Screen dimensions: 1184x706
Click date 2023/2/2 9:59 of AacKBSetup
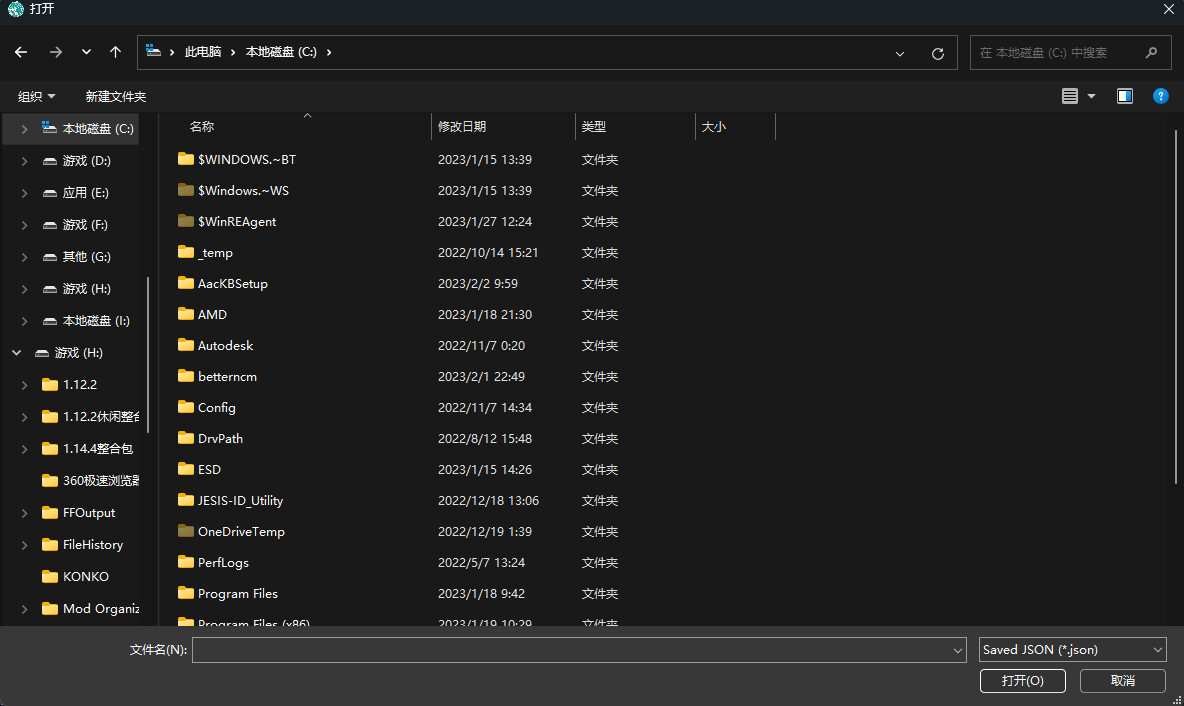[x=478, y=284]
